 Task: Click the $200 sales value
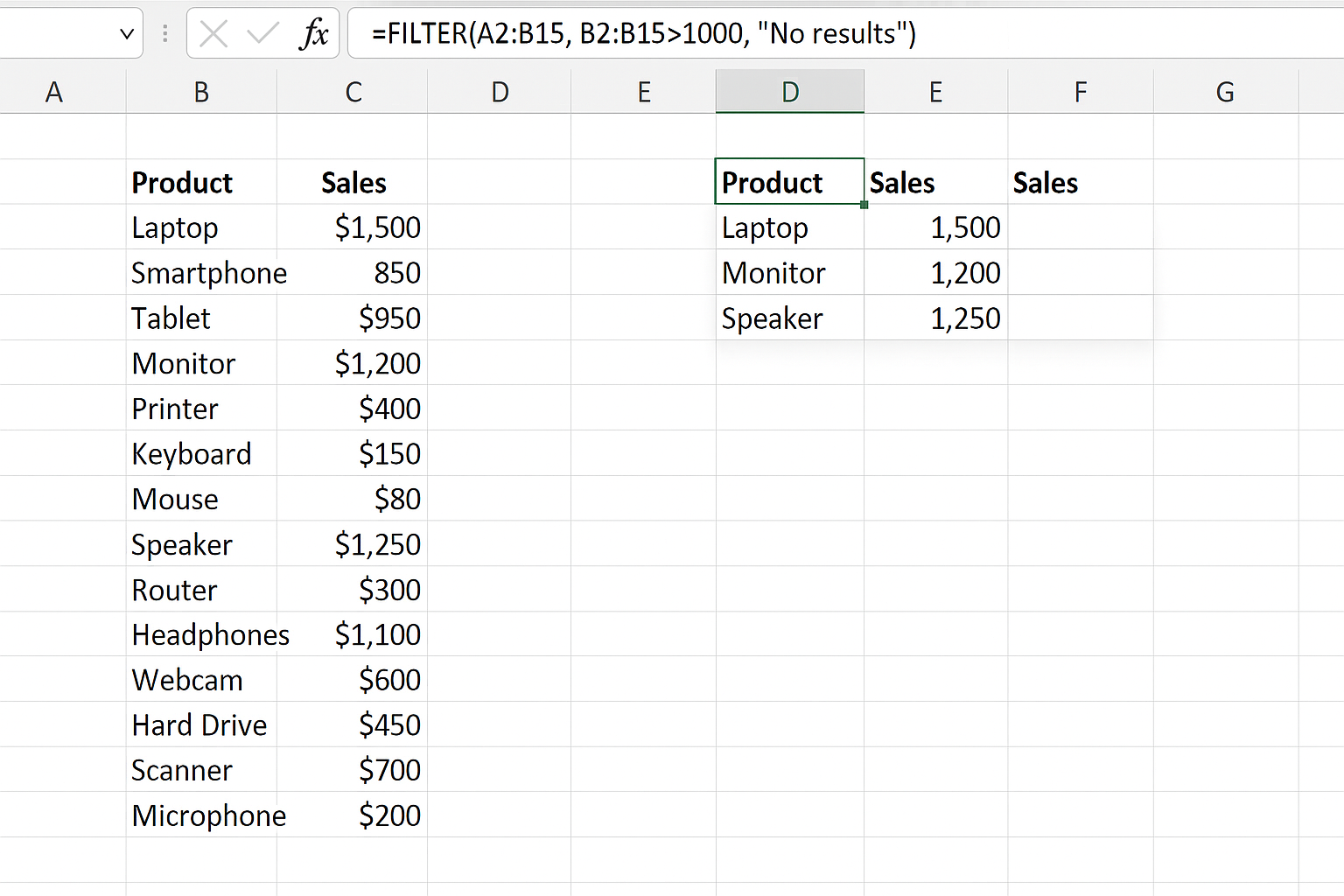pos(389,815)
